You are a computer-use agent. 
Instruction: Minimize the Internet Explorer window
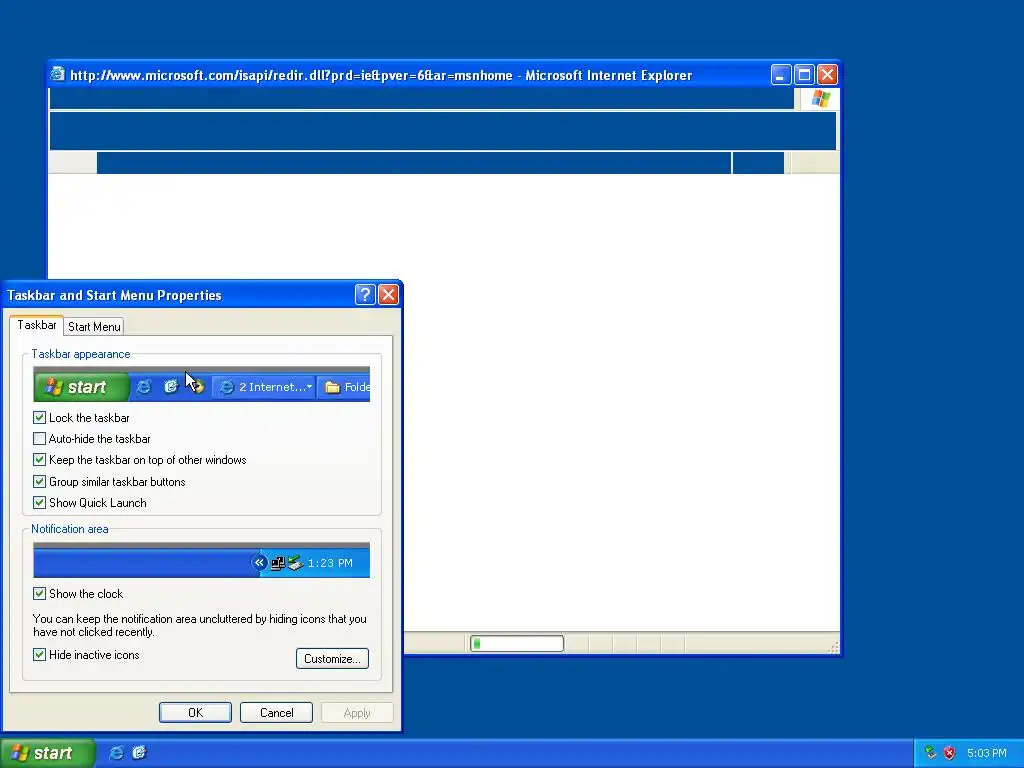tap(780, 74)
